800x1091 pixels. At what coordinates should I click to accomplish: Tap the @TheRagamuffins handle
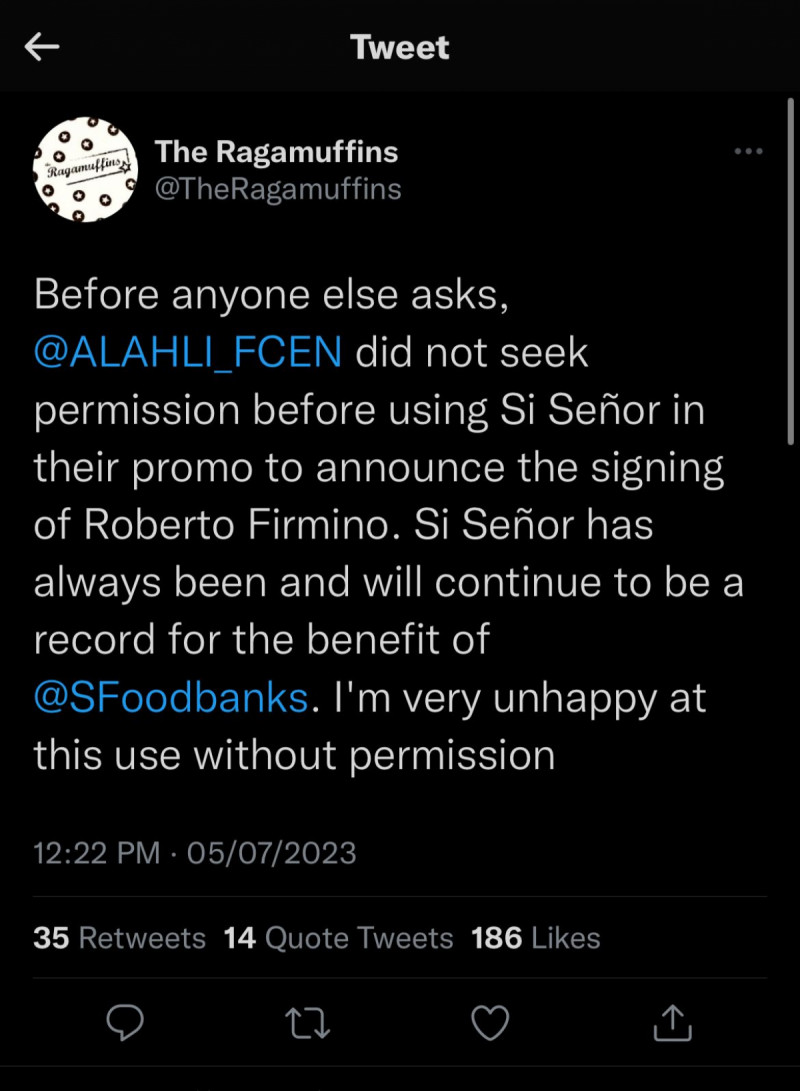tap(278, 188)
